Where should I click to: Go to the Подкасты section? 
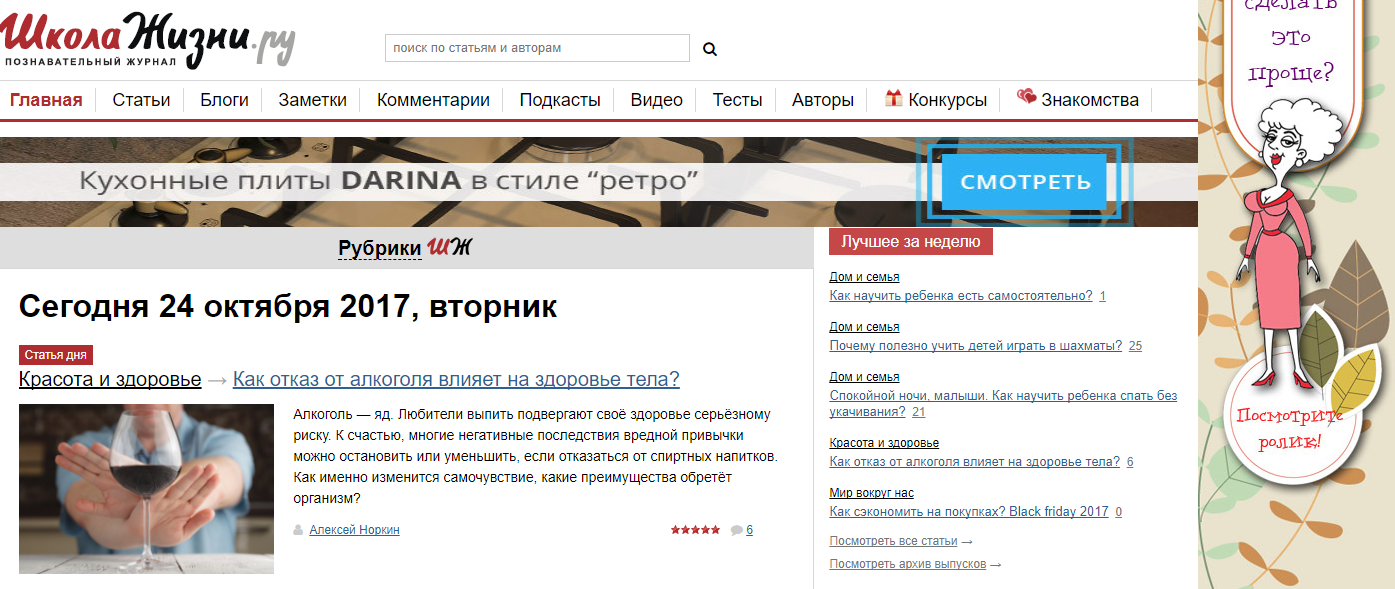point(560,100)
